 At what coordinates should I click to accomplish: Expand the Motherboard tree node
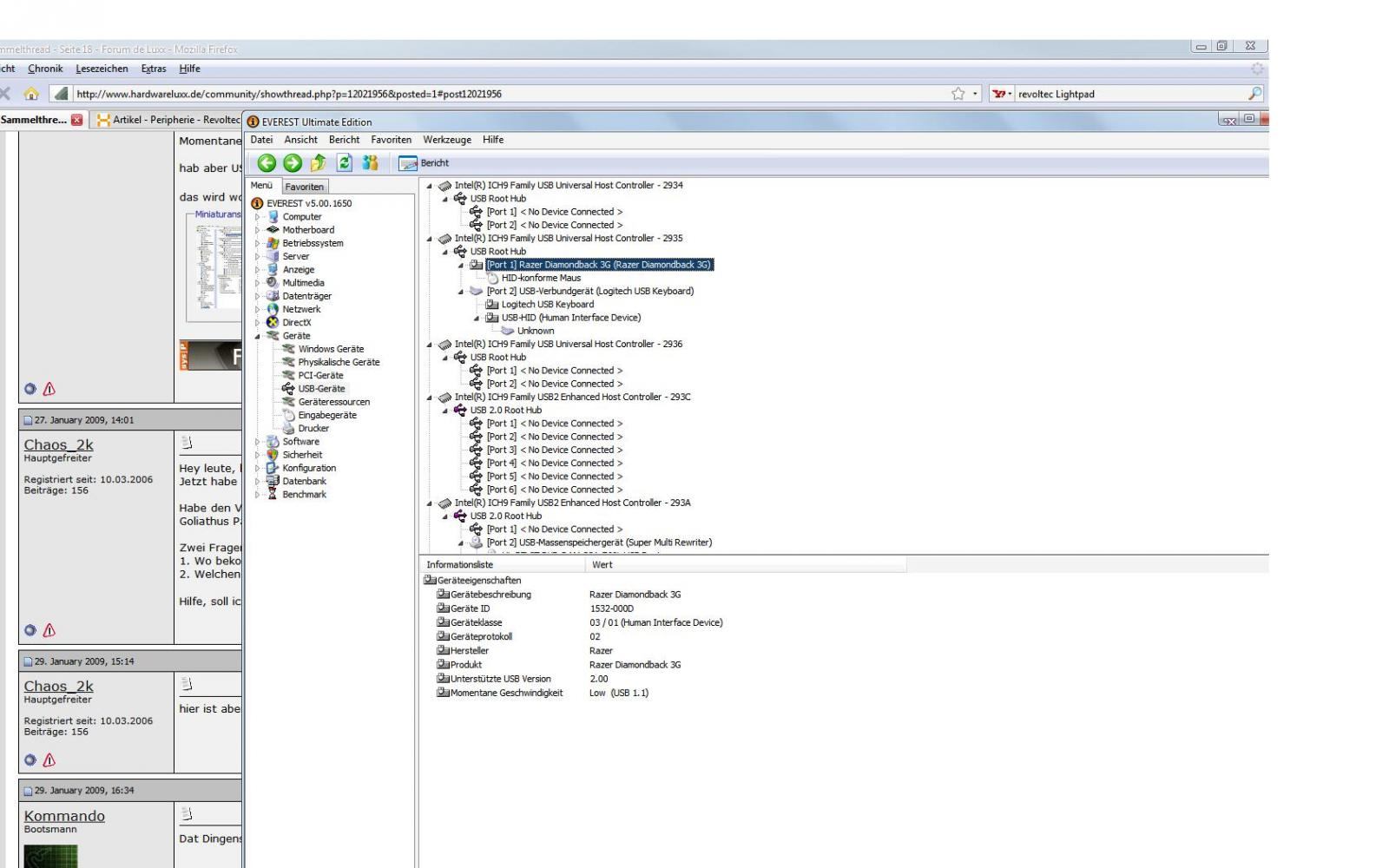(x=257, y=230)
